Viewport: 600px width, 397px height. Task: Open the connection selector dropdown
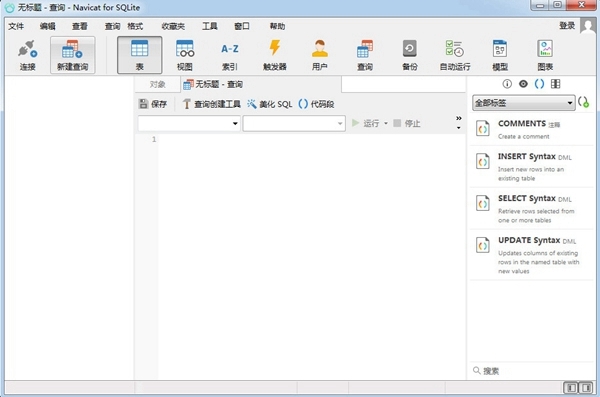(x=189, y=123)
